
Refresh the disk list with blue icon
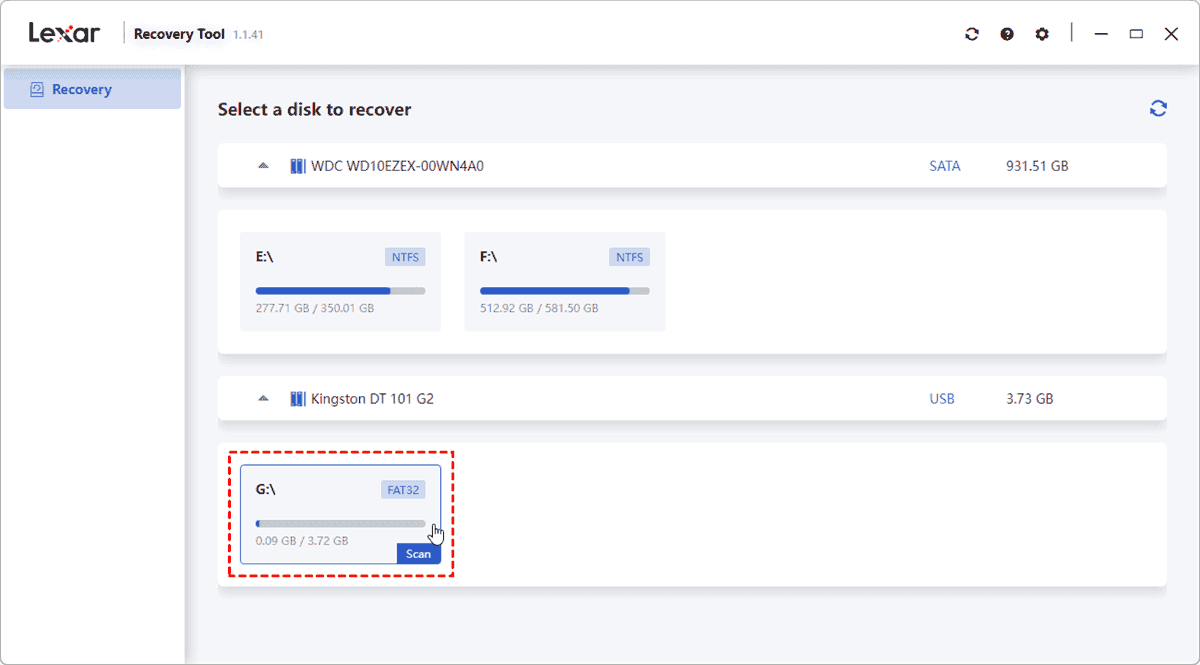[1158, 109]
